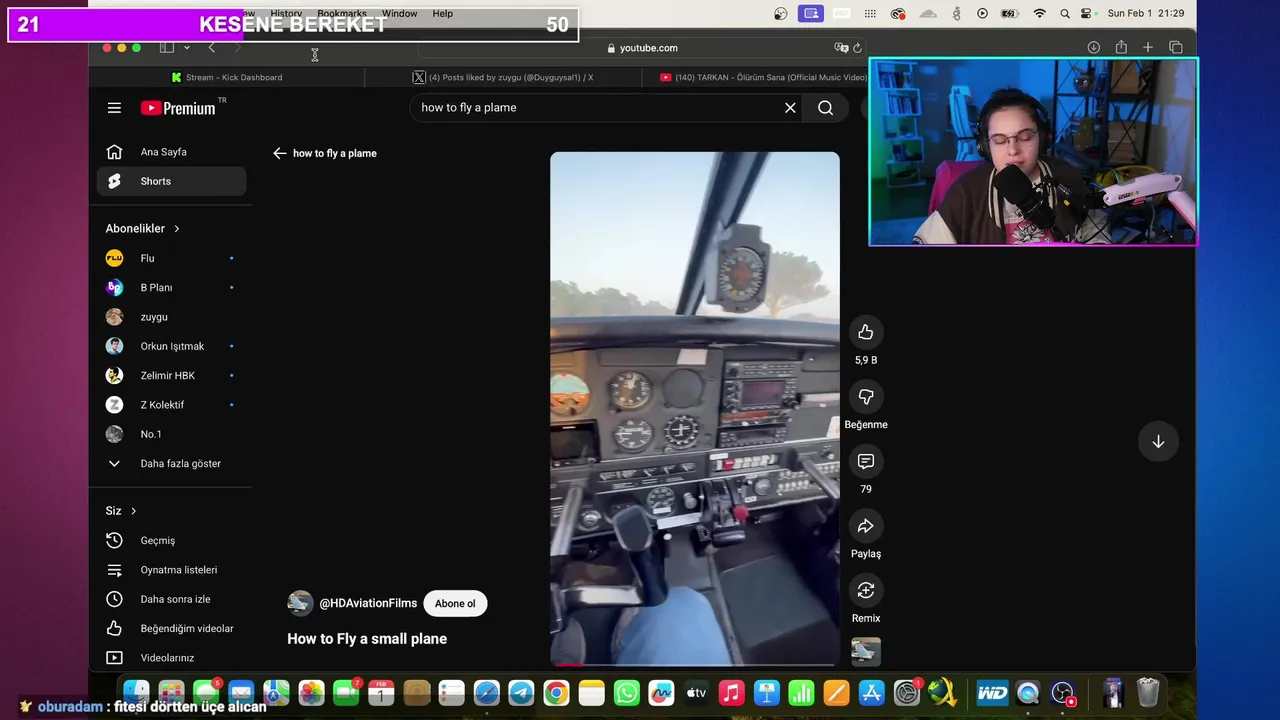
Task: Open Trash in the Dock
Action: (x=1148, y=692)
